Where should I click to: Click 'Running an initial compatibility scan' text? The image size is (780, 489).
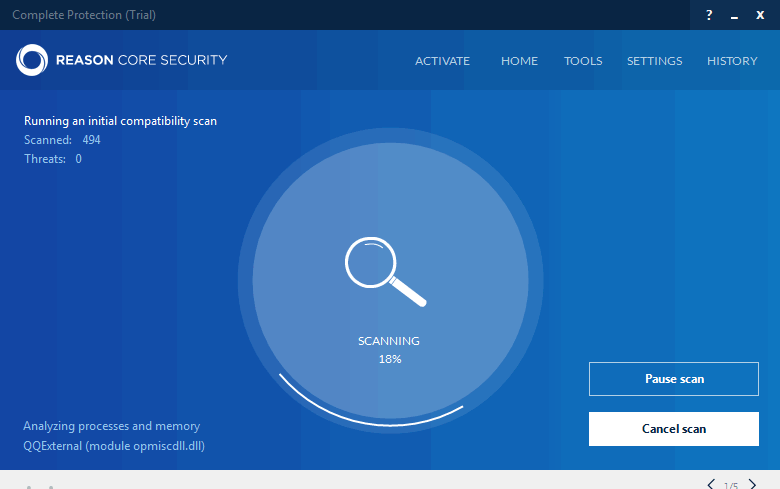click(120, 121)
